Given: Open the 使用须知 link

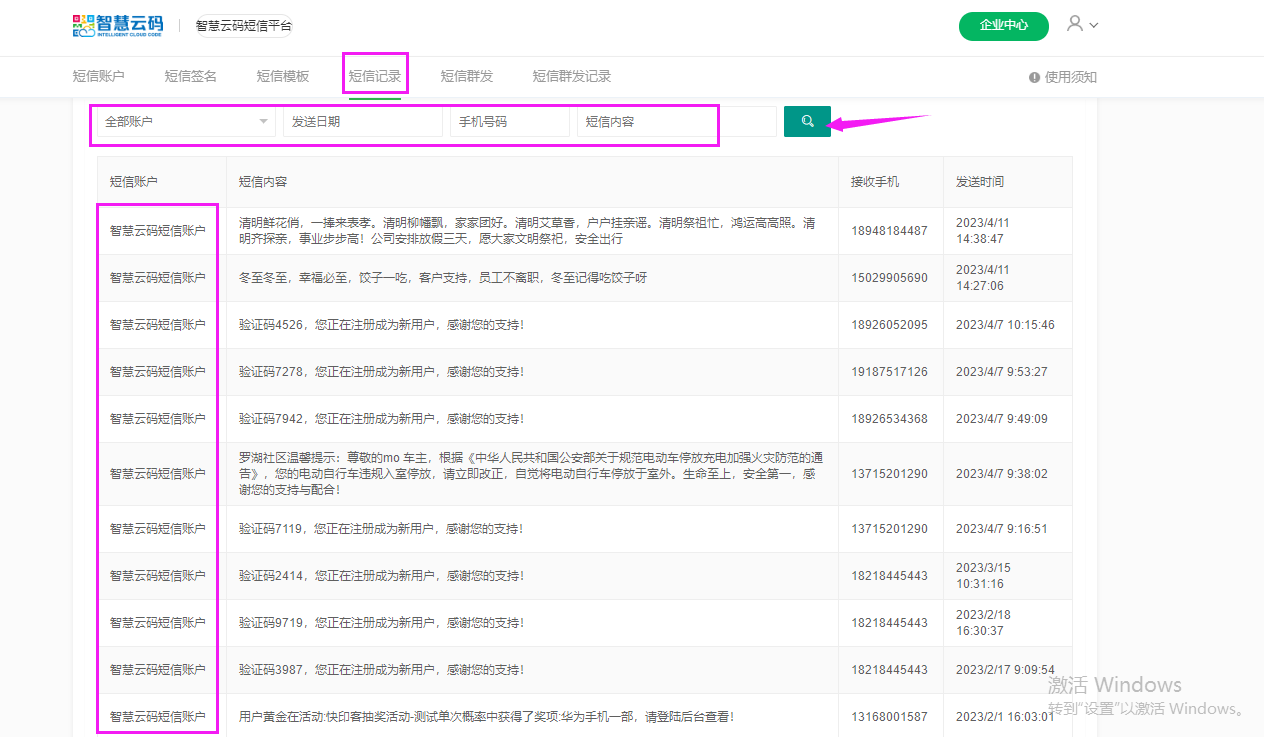Looking at the screenshot, I should pyautogui.click(x=1070, y=77).
